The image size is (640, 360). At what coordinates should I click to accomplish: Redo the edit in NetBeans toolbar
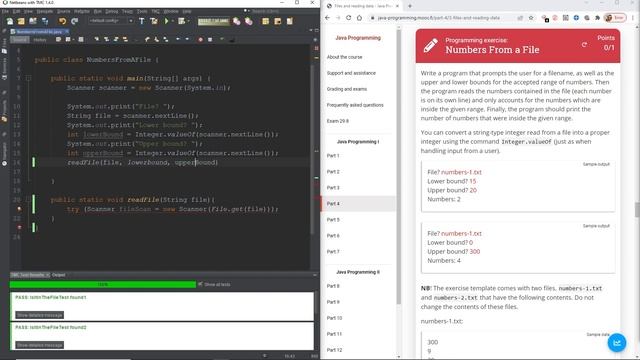pyautogui.click(x=74, y=21)
